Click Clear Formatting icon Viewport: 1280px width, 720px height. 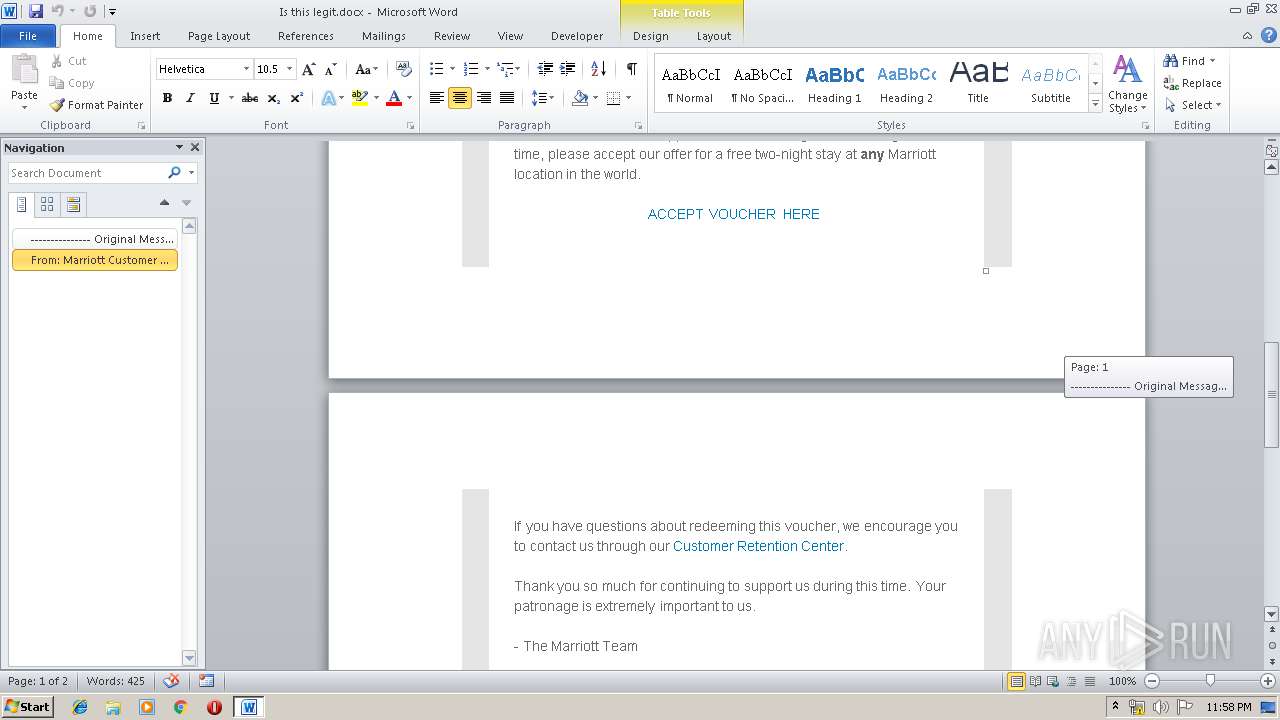pos(404,69)
